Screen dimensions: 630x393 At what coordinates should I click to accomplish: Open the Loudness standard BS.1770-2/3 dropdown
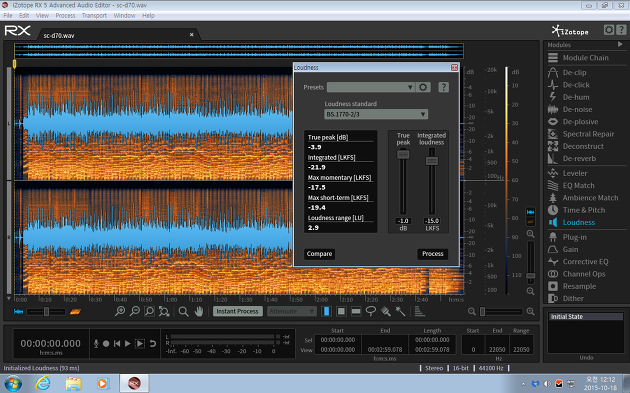click(376, 115)
